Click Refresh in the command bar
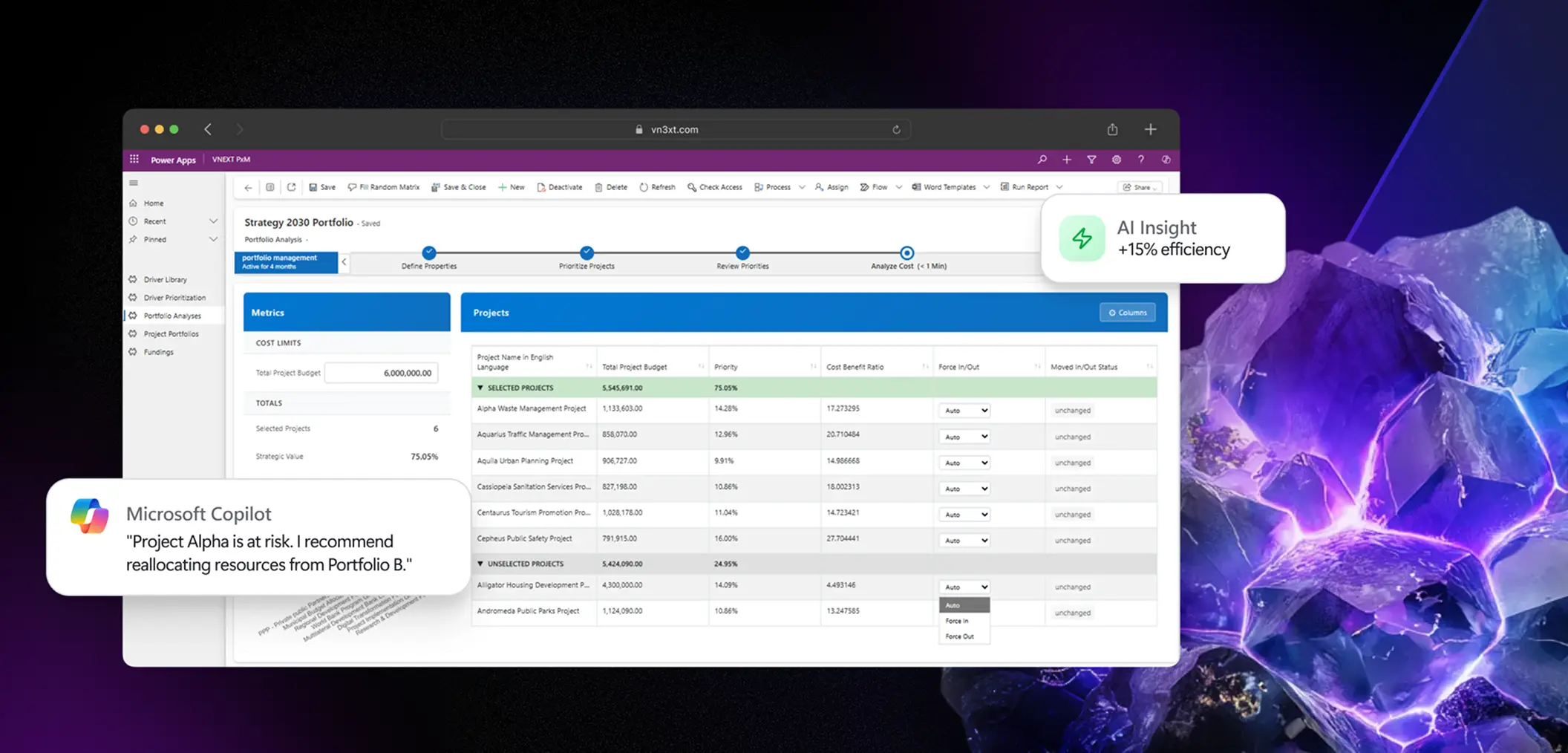The image size is (1568, 753). [x=657, y=187]
